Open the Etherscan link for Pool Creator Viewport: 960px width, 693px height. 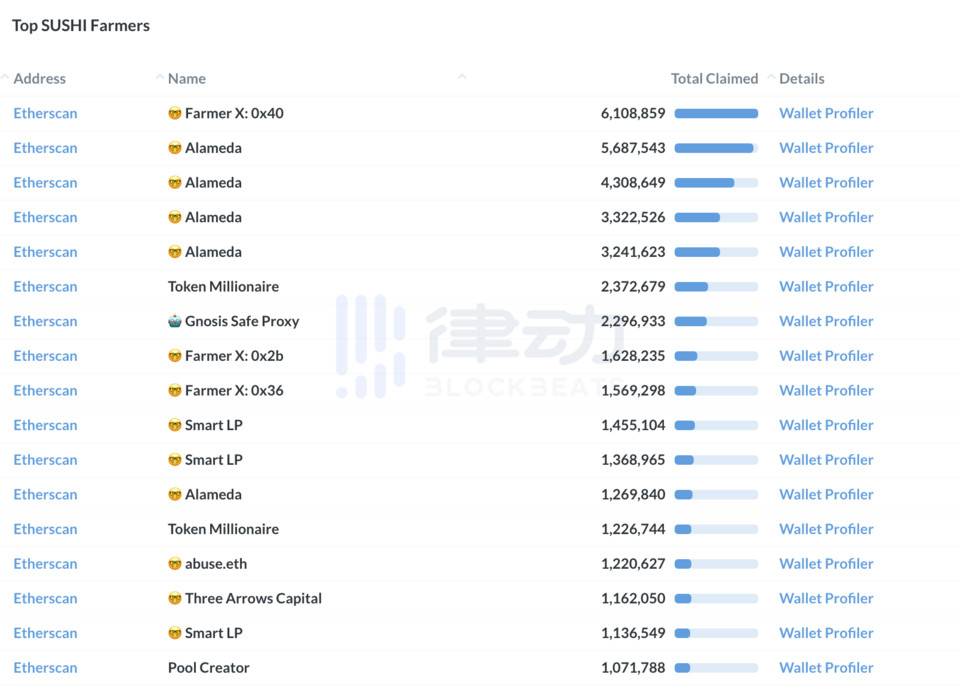(45, 668)
